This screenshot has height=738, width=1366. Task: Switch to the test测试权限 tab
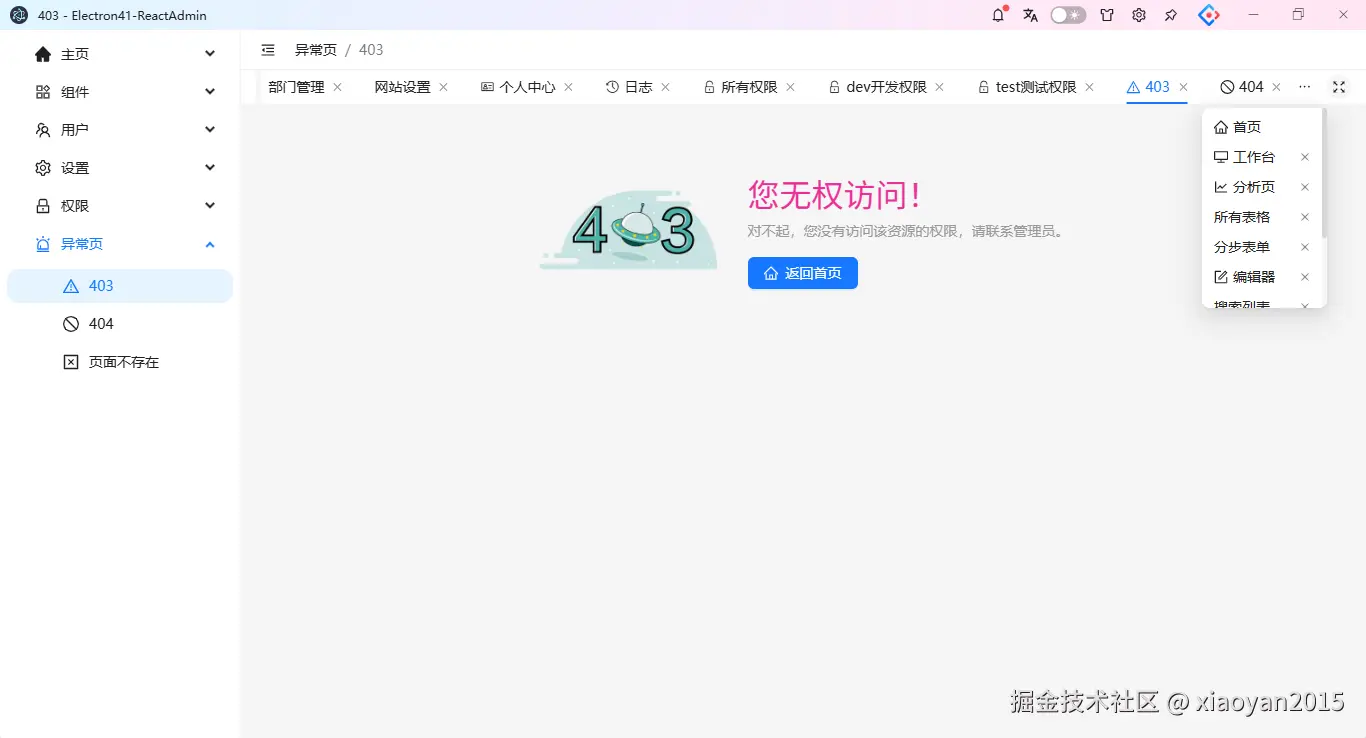pyautogui.click(x=1027, y=87)
